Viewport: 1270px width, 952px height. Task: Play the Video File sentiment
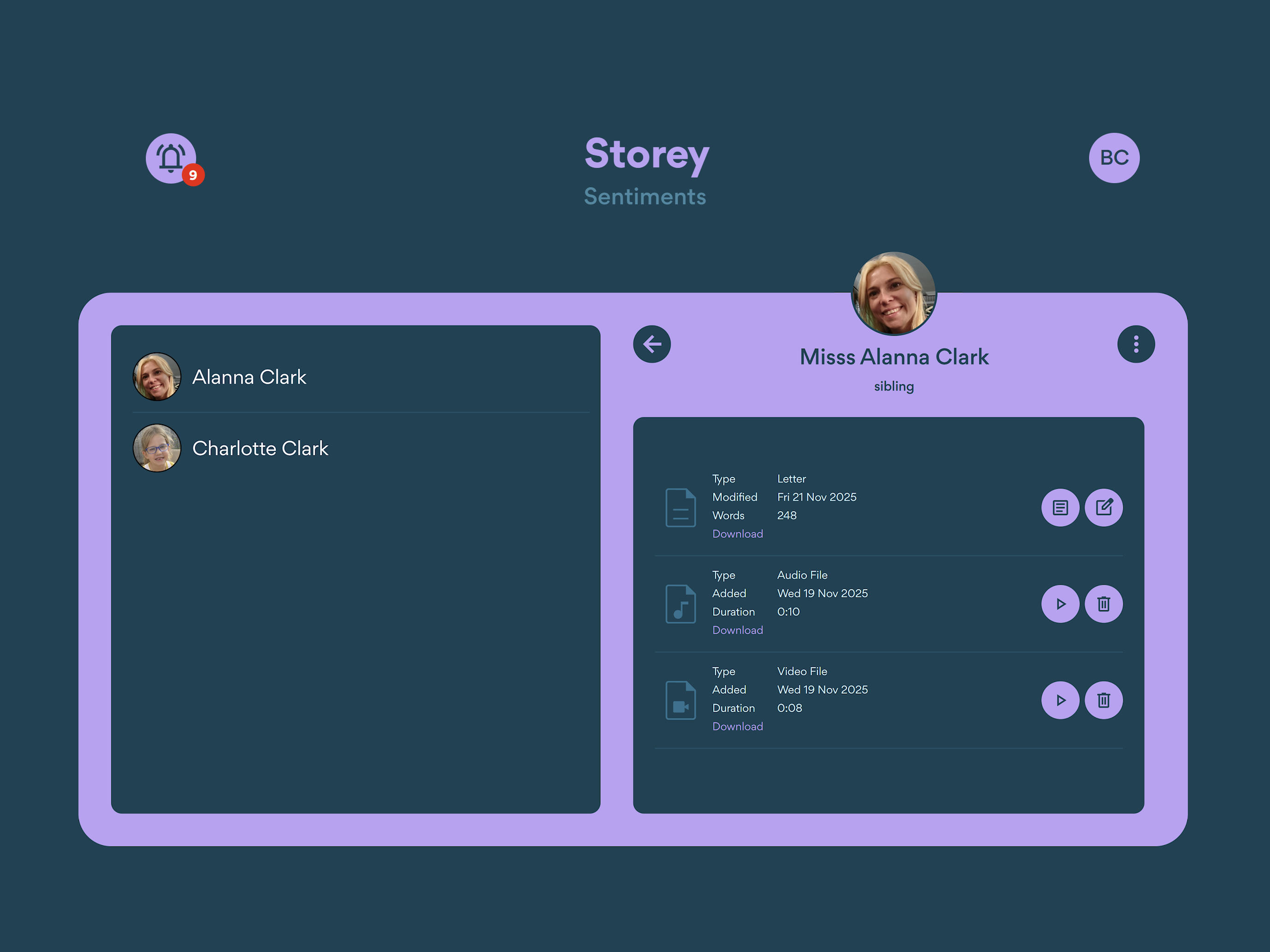(1060, 700)
